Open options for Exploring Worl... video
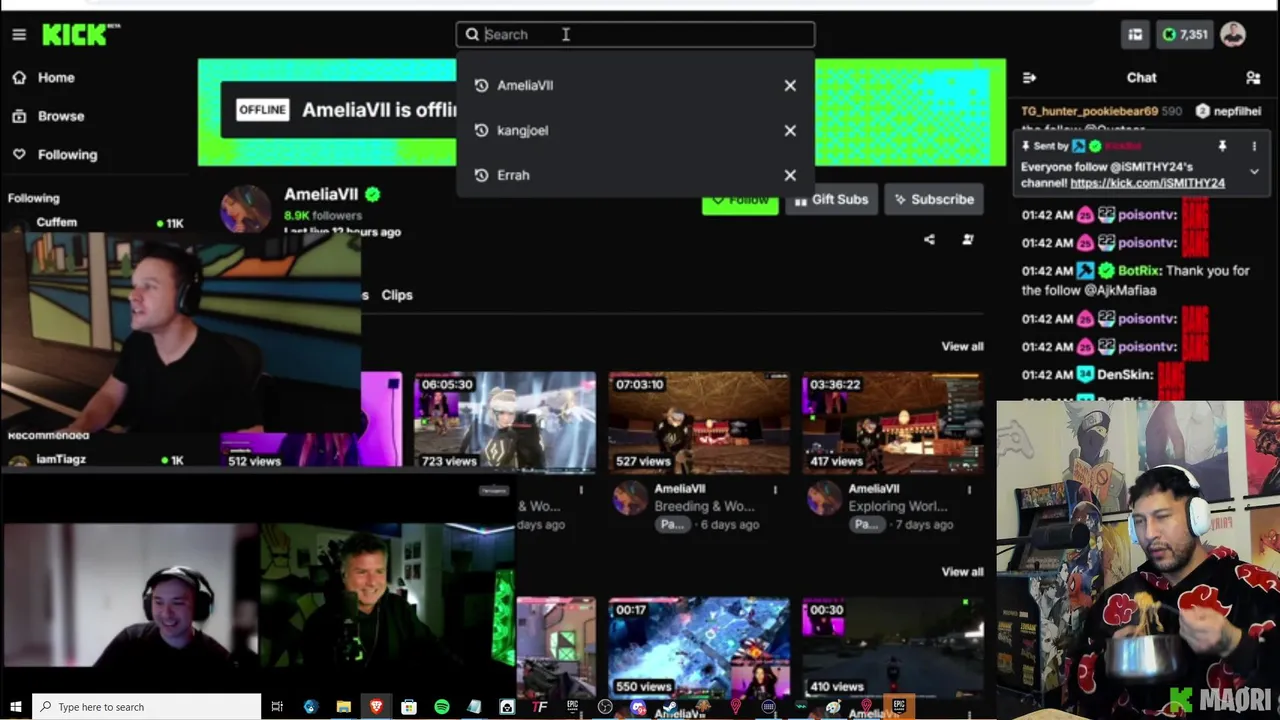1280x720 pixels. pyautogui.click(x=969, y=490)
